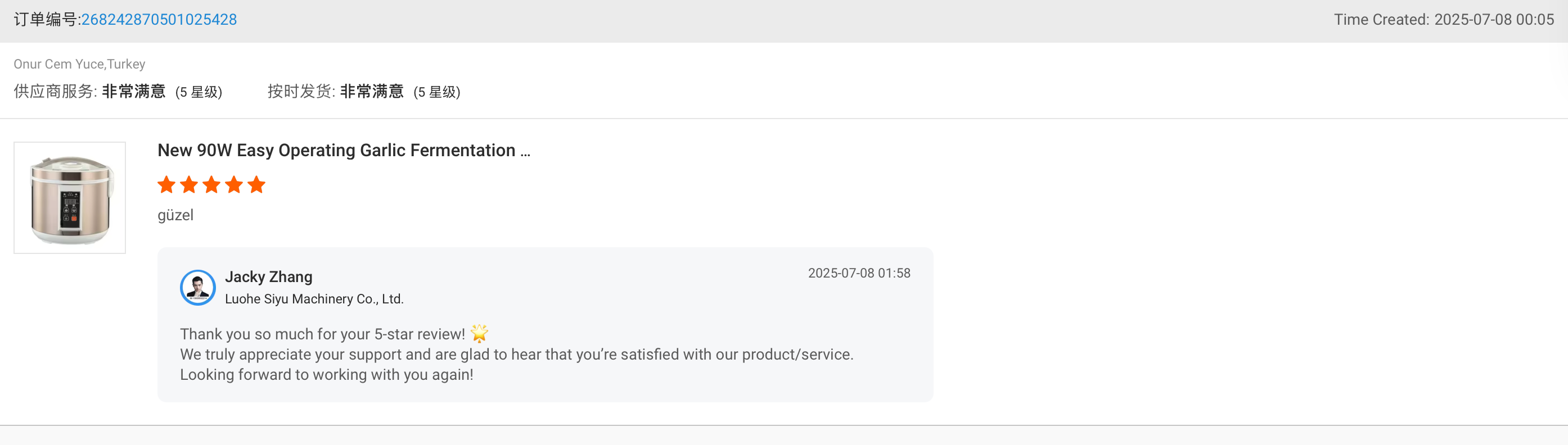Click the 供应商服务 rating text
Viewport: 1568px width, 445px height.
point(118,91)
